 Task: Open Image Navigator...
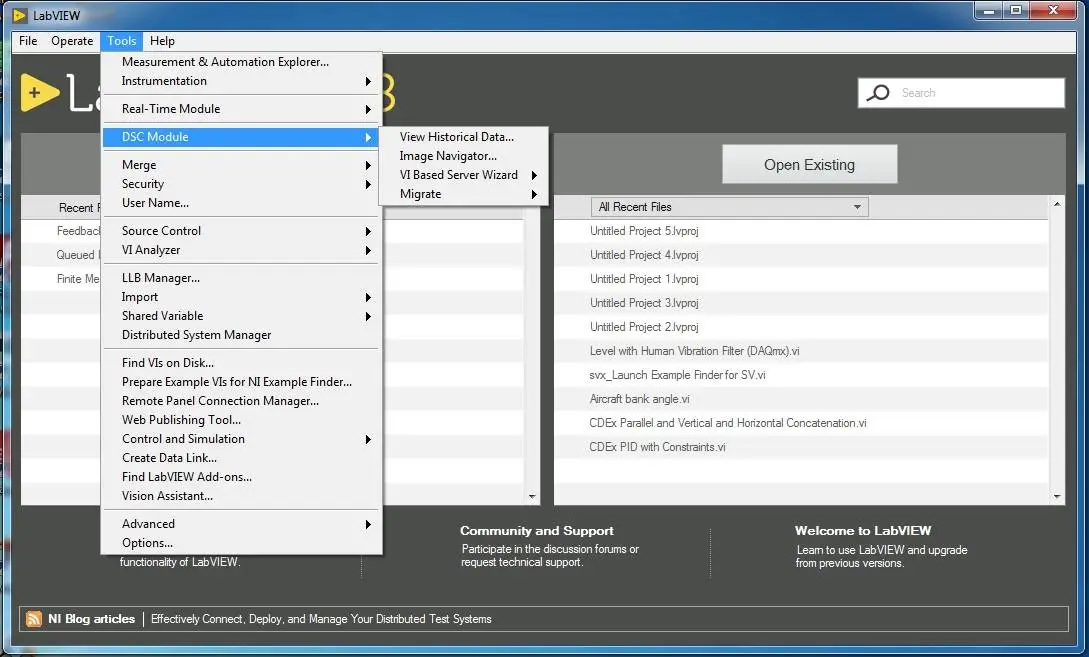(x=464, y=156)
